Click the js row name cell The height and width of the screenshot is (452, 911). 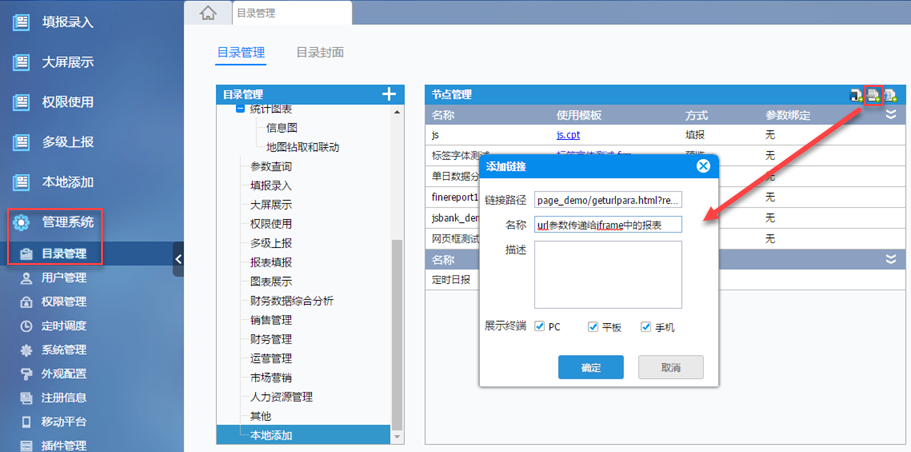435,135
